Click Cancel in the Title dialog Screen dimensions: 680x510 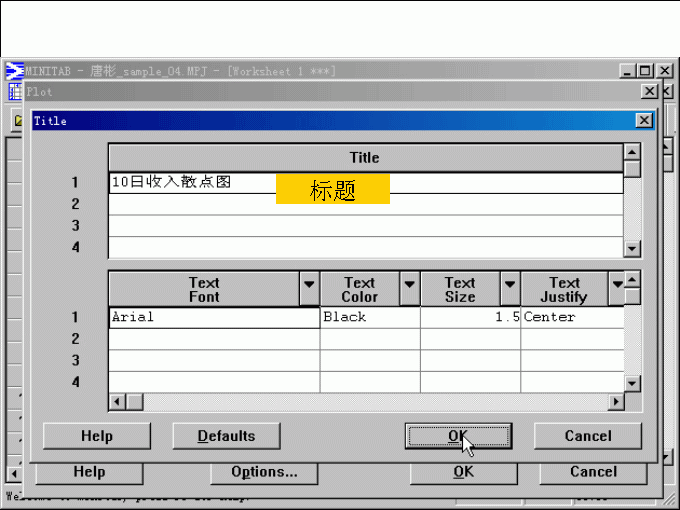pos(587,436)
